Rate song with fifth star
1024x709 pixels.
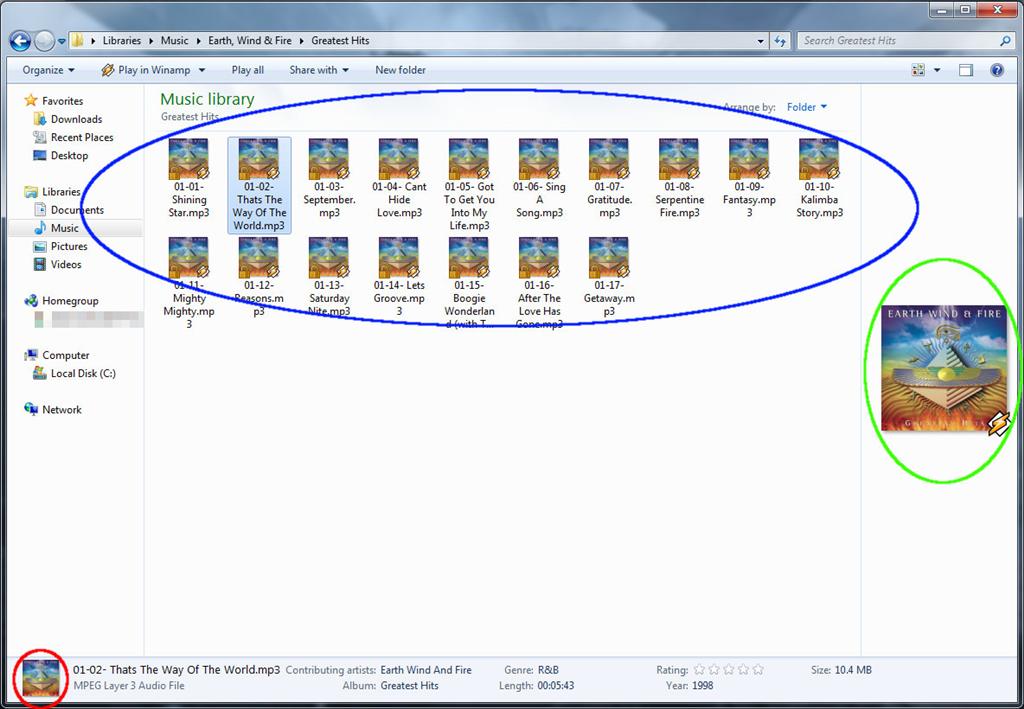tap(758, 669)
